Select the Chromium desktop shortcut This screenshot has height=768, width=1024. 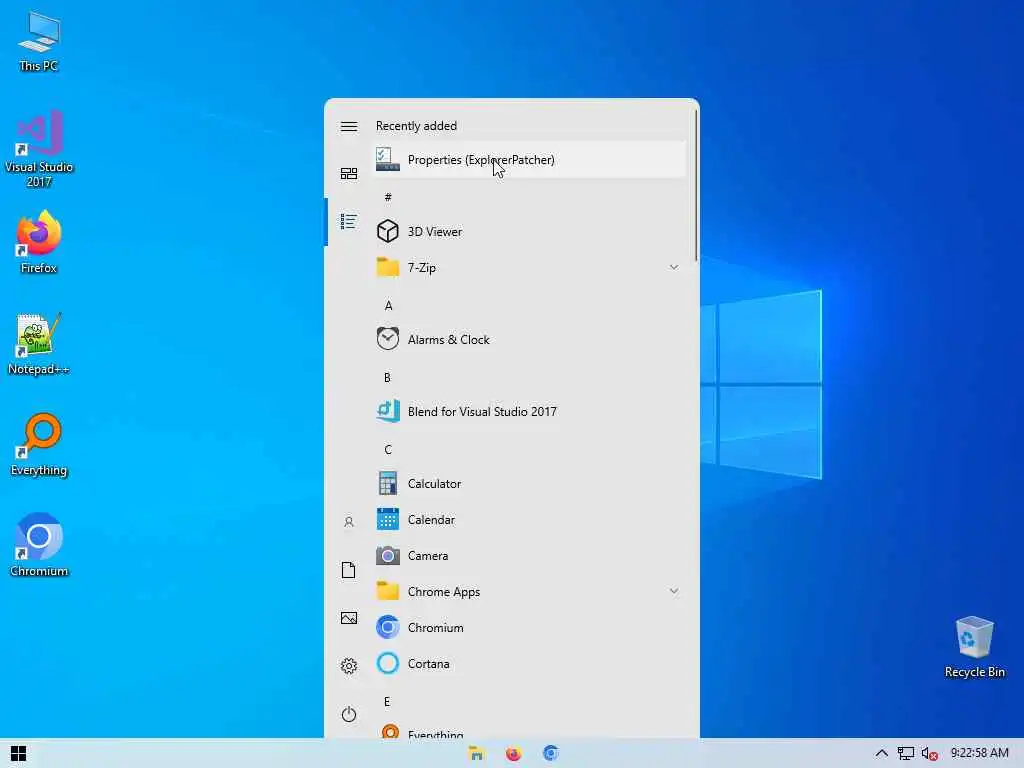coord(39,545)
